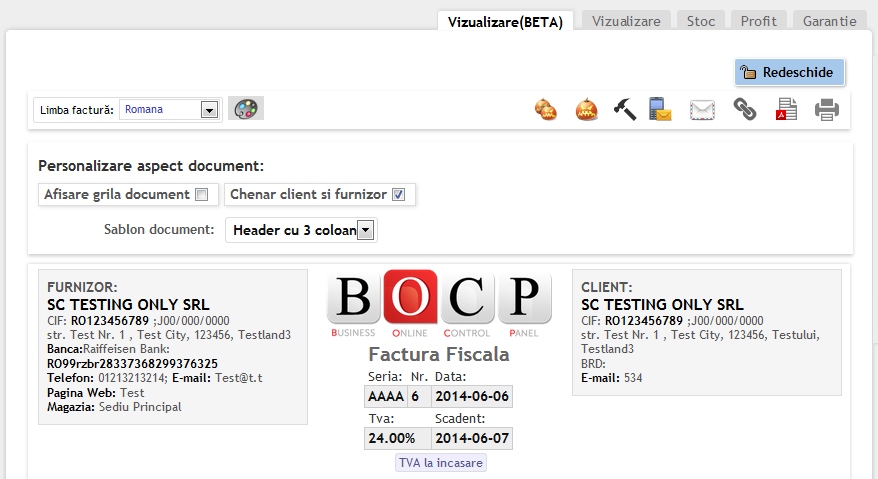This screenshot has width=878, height=479.
Task: Uncheck Chenar client si furnizor
Action: 398,194
